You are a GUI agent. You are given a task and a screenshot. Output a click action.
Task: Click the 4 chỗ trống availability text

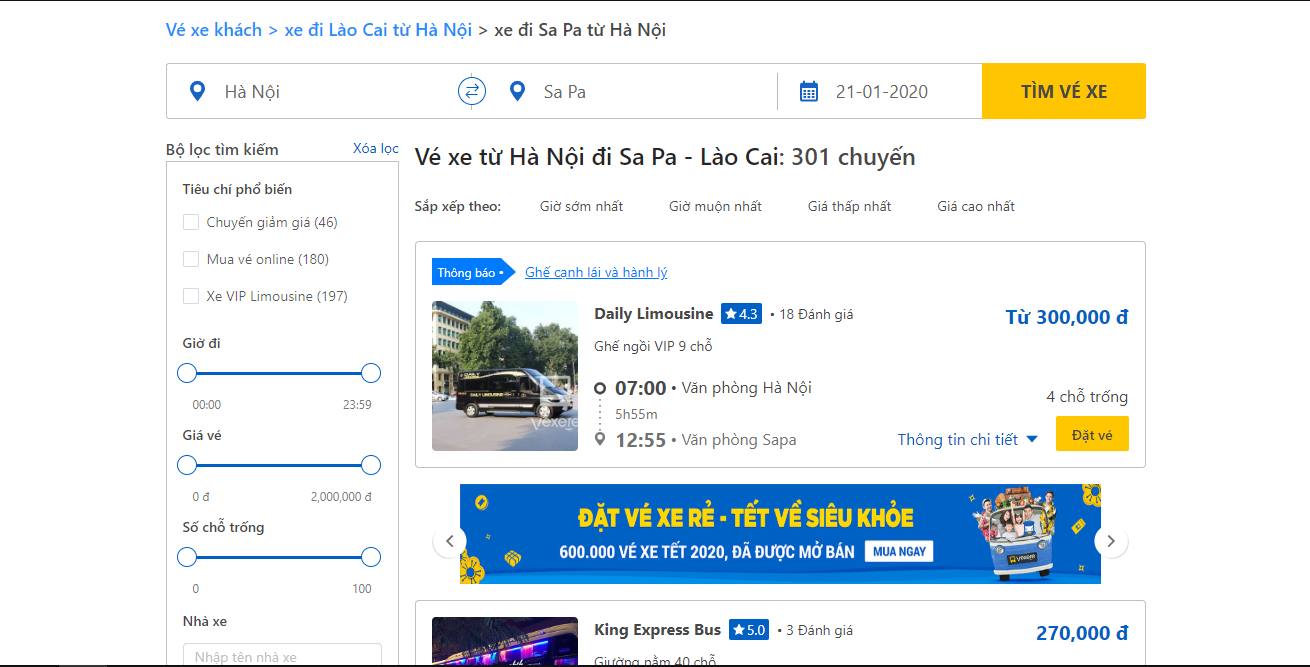pos(1087,396)
